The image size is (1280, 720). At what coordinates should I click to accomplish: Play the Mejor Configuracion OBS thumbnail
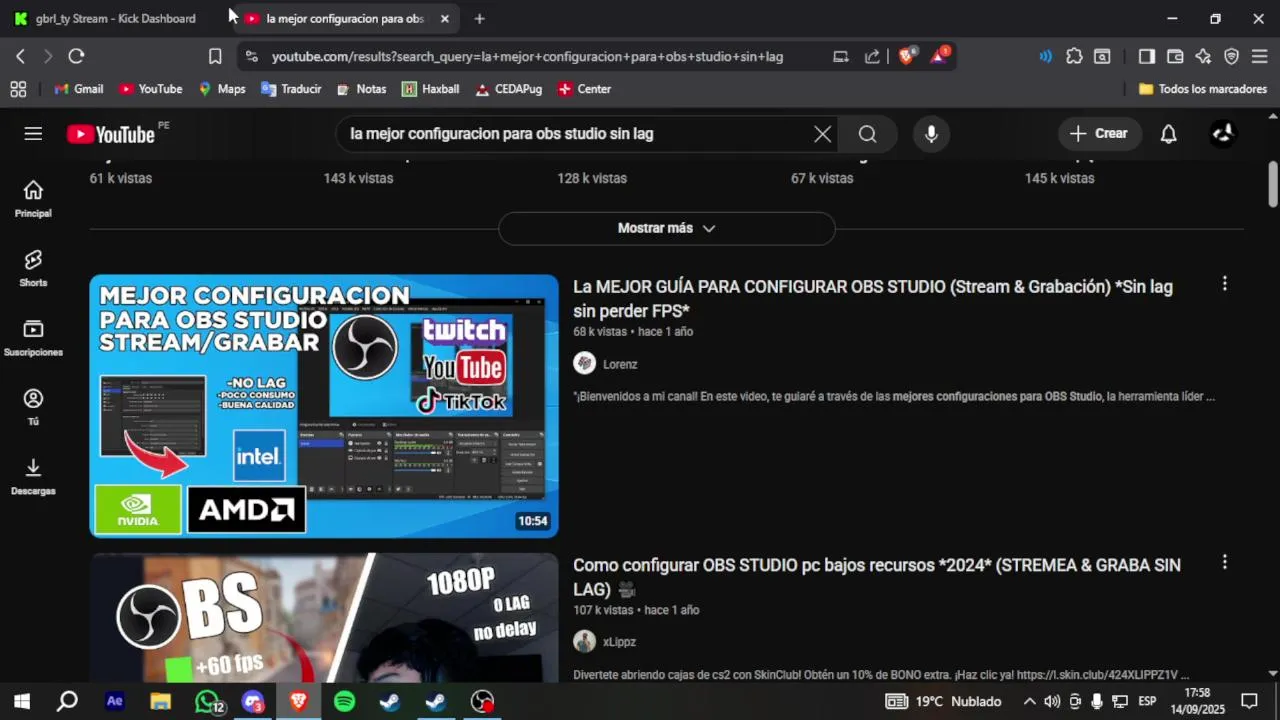click(x=324, y=406)
